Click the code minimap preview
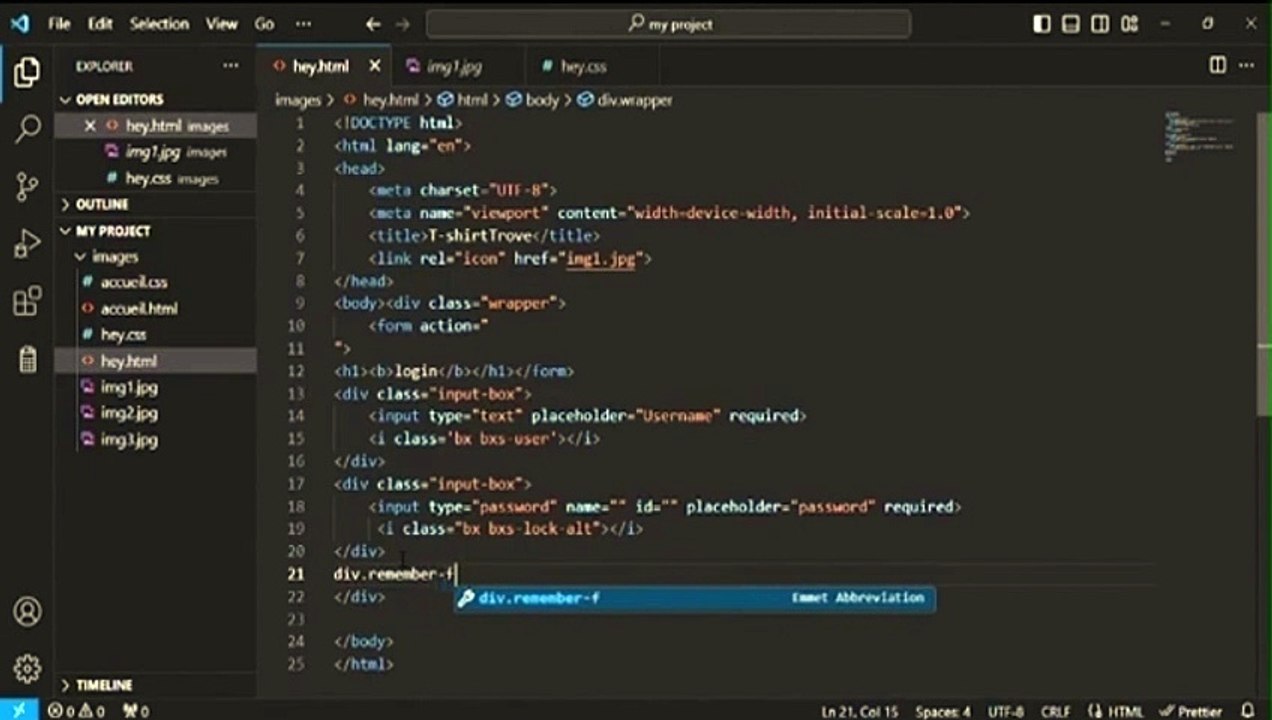1272x720 pixels. click(1199, 137)
